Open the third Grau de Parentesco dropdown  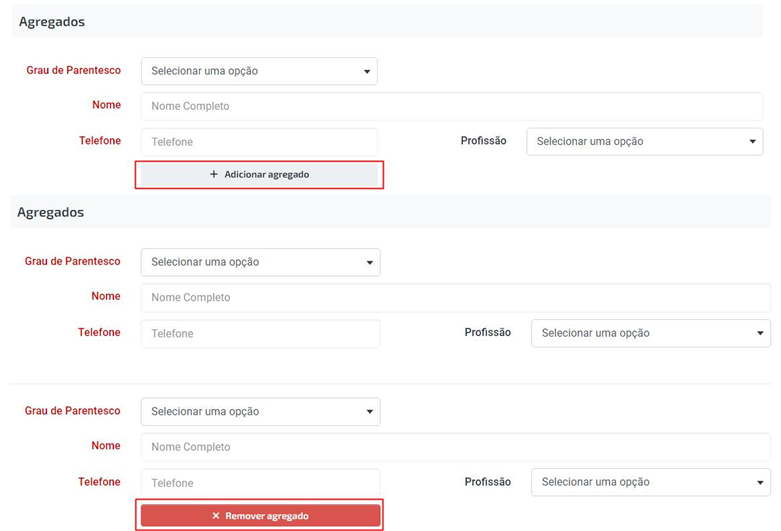pos(260,411)
